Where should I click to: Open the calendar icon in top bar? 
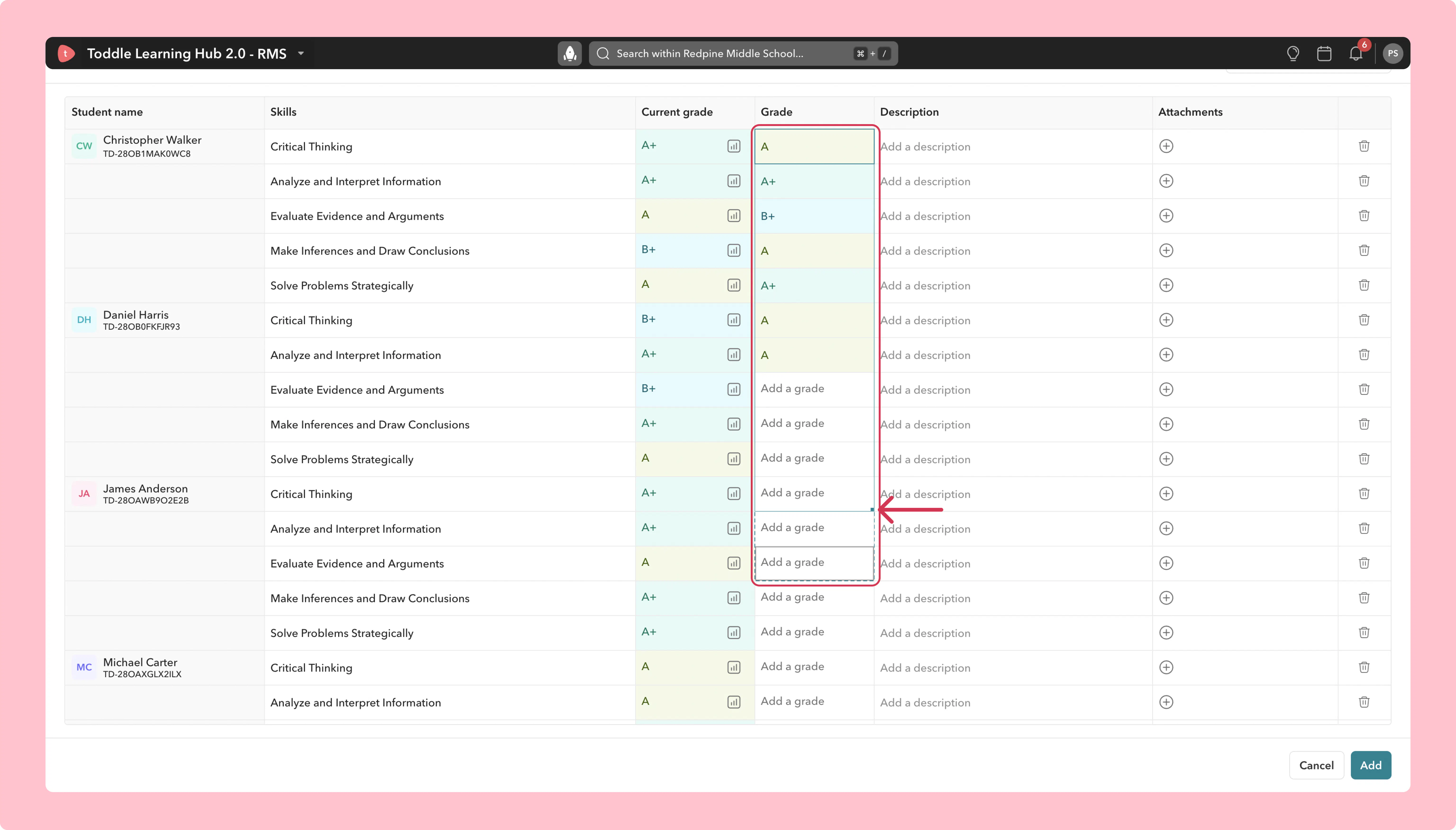[x=1324, y=54]
